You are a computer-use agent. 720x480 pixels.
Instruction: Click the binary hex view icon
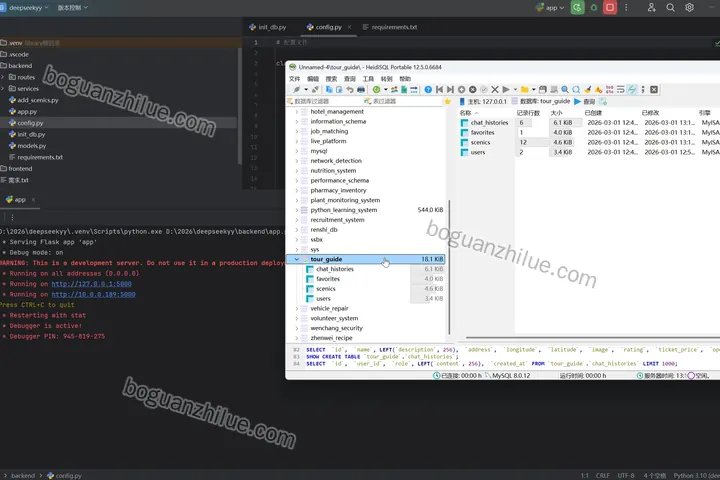click(x=609, y=90)
